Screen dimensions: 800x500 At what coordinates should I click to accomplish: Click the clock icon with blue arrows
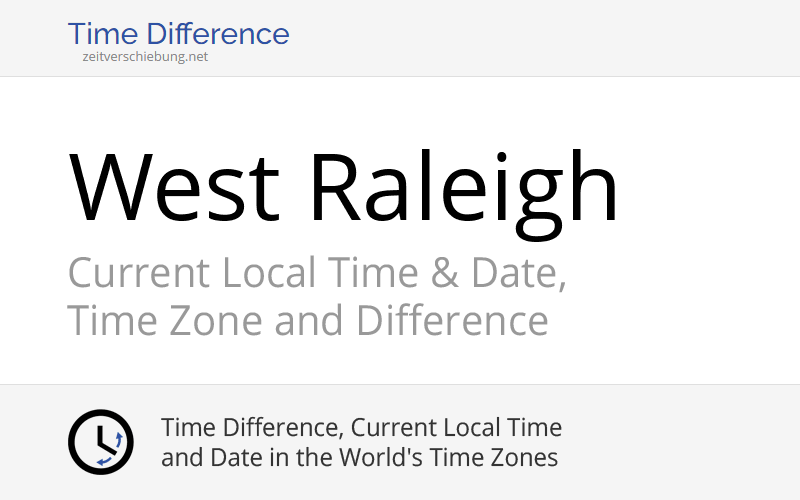(101, 442)
